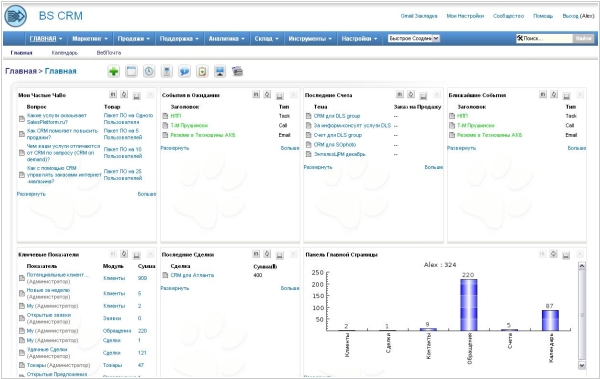Focus the Поиск search input field
The width and height of the screenshot is (600, 379).
[547, 38]
